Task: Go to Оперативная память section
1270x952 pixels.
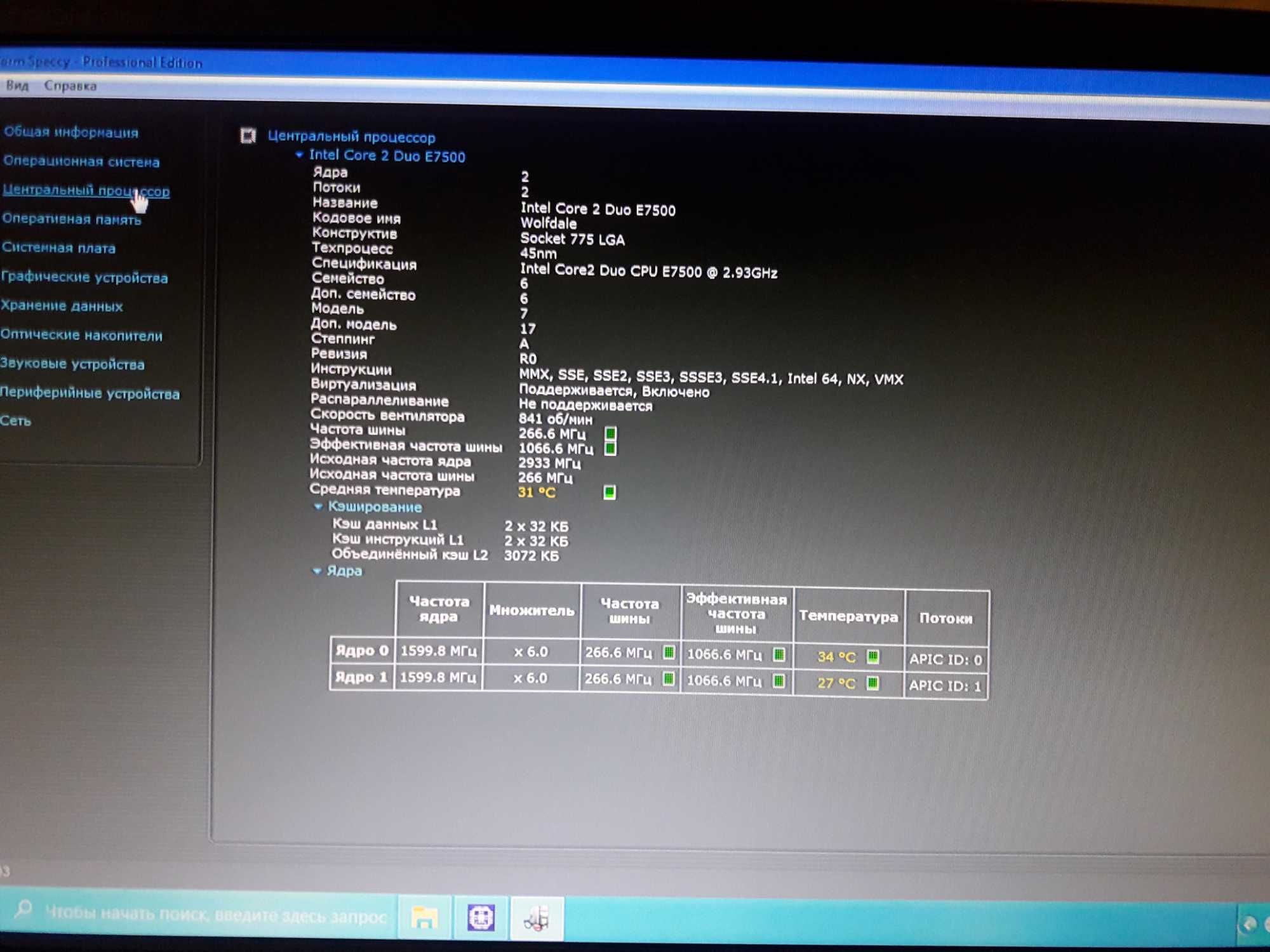Action: (x=71, y=219)
